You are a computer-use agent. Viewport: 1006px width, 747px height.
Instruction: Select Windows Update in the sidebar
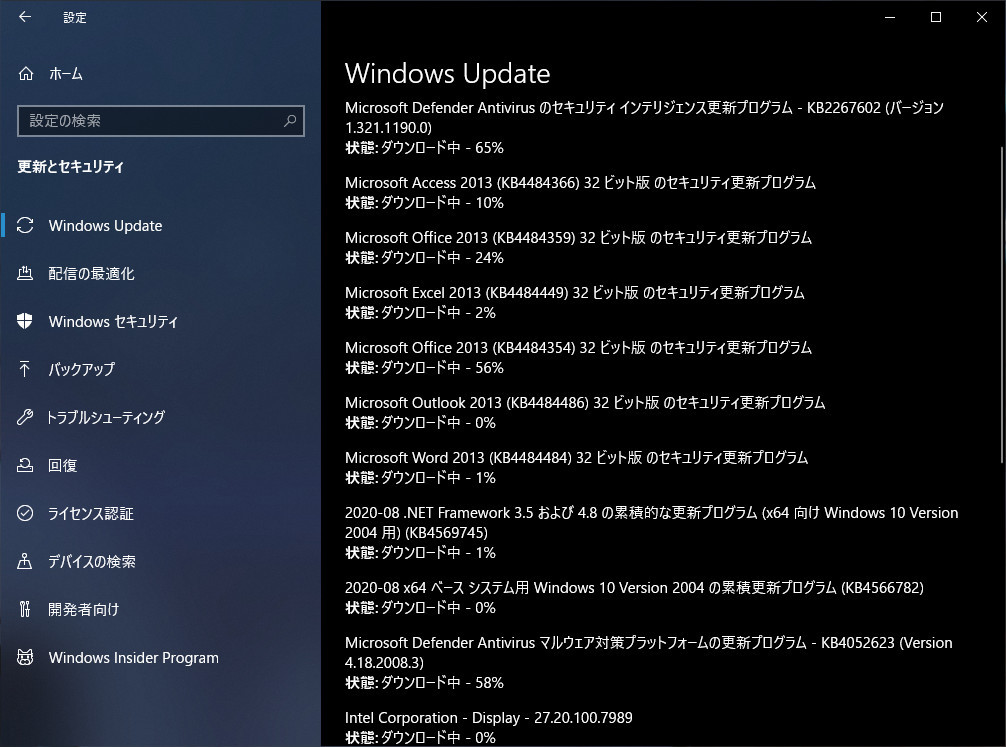tap(160, 225)
